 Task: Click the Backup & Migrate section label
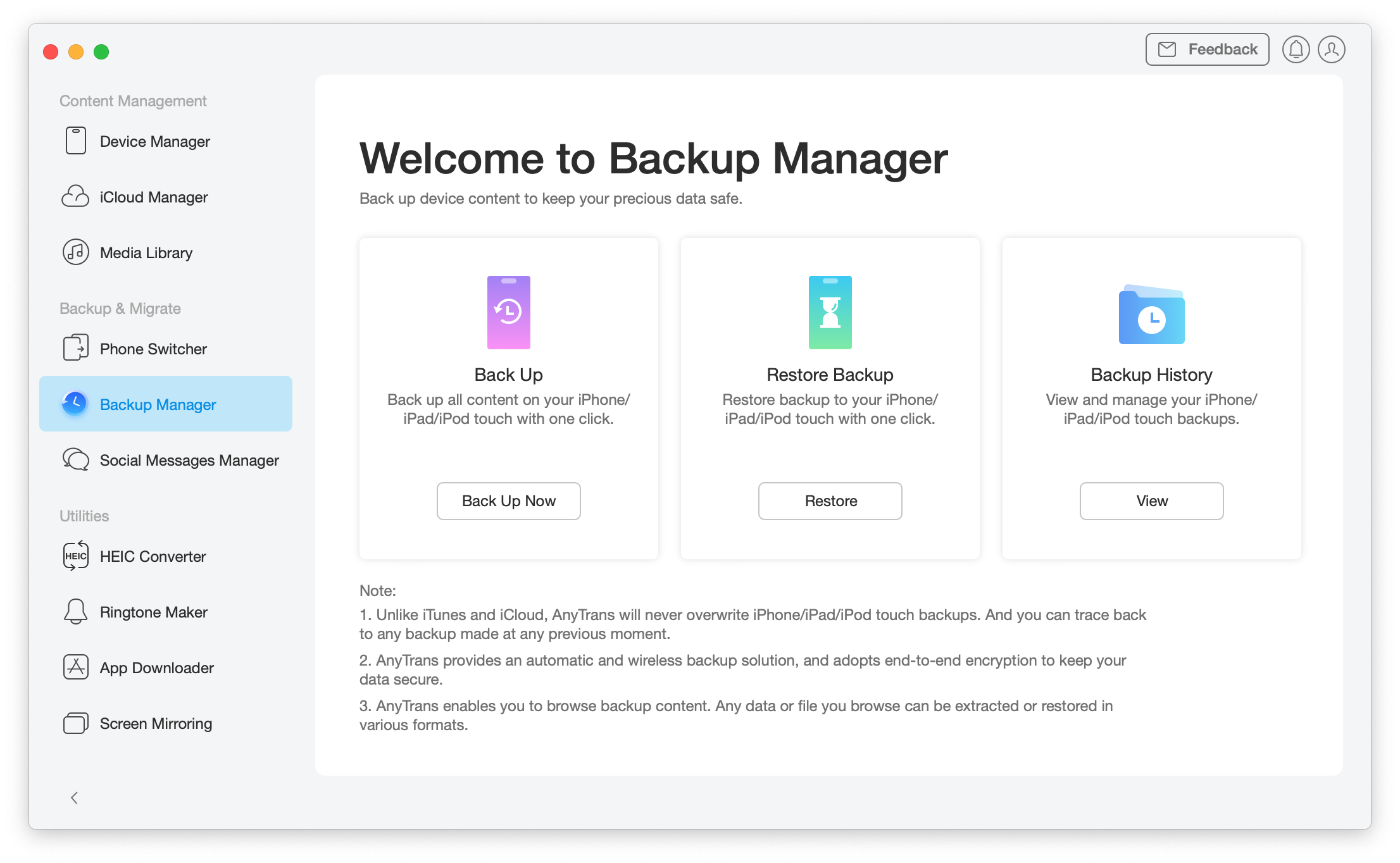click(120, 309)
